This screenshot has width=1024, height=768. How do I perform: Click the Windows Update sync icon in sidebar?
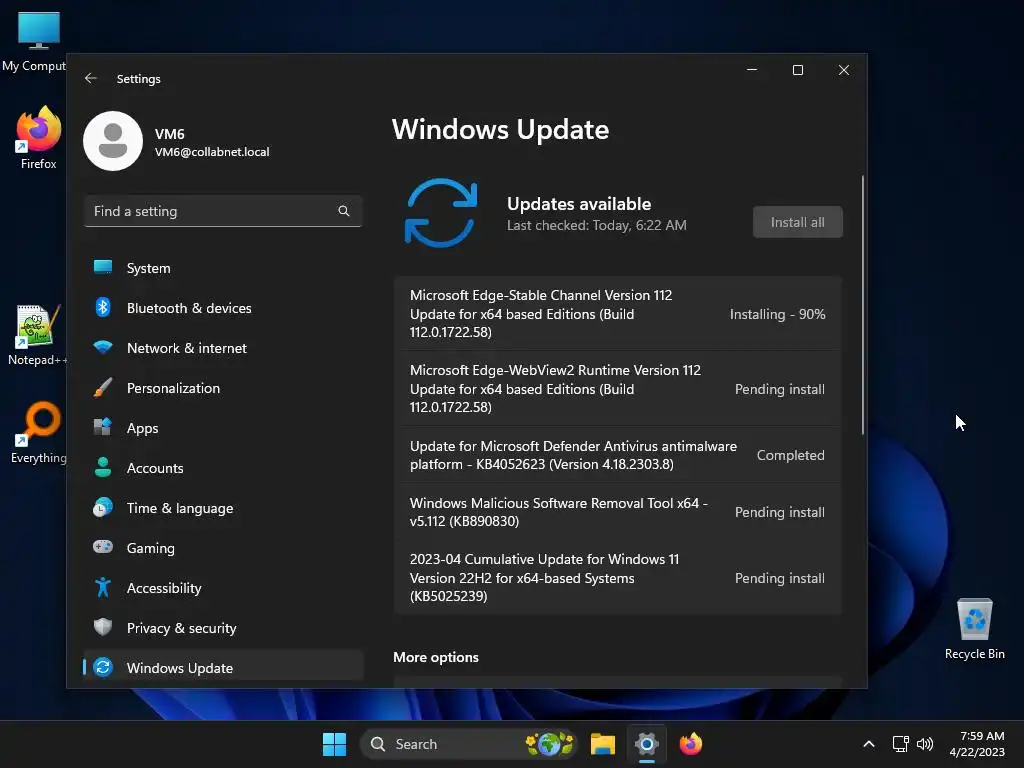103,667
